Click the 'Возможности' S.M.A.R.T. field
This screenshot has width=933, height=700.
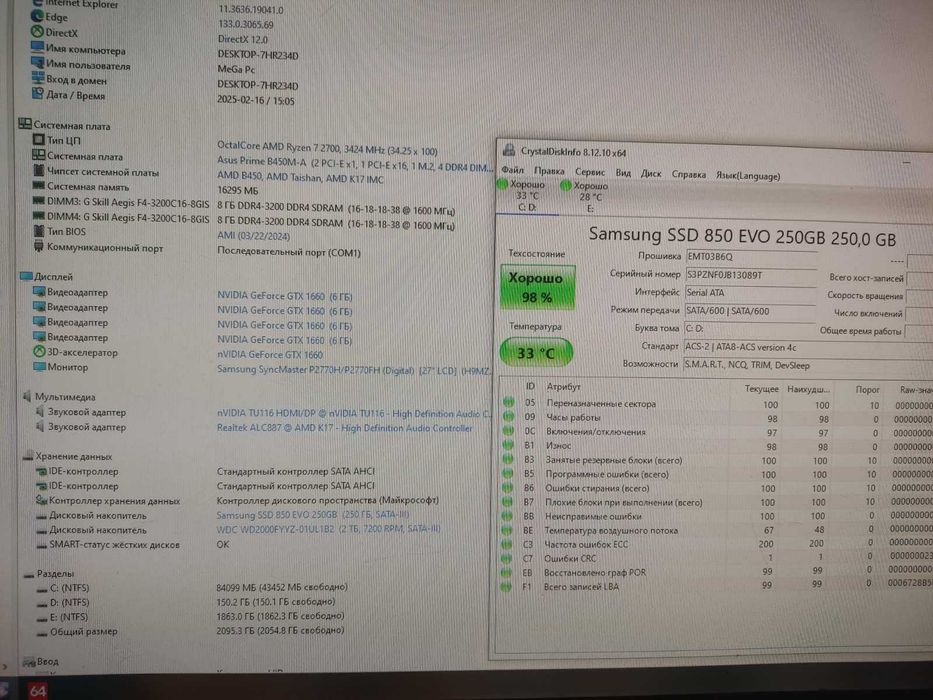(x=807, y=365)
